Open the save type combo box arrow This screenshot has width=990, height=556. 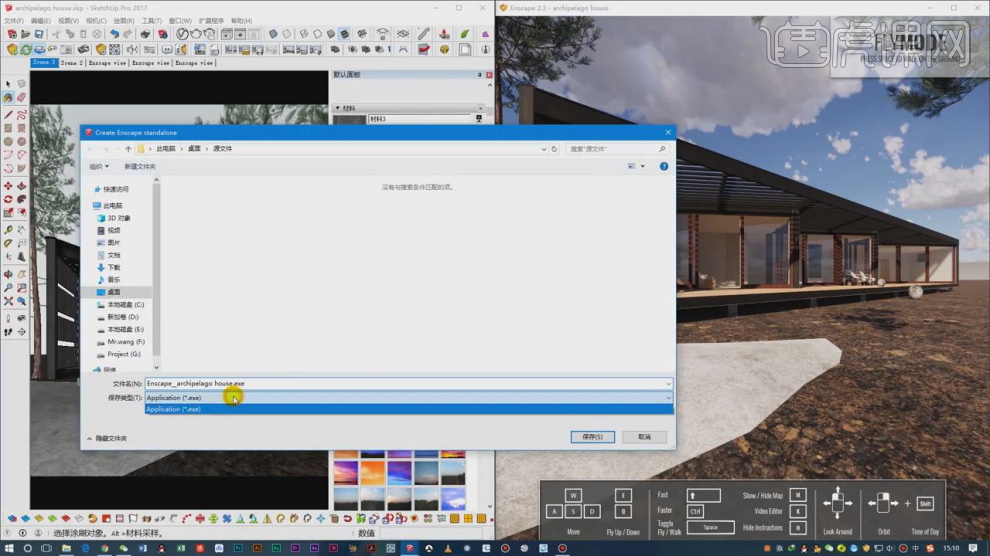668,398
